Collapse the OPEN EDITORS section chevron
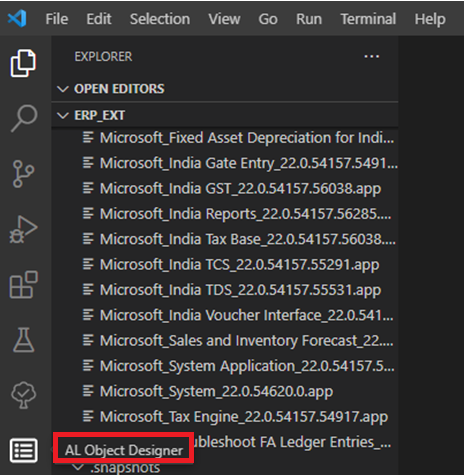This screenshot has height=475, width=466. (x=63, y=89)
